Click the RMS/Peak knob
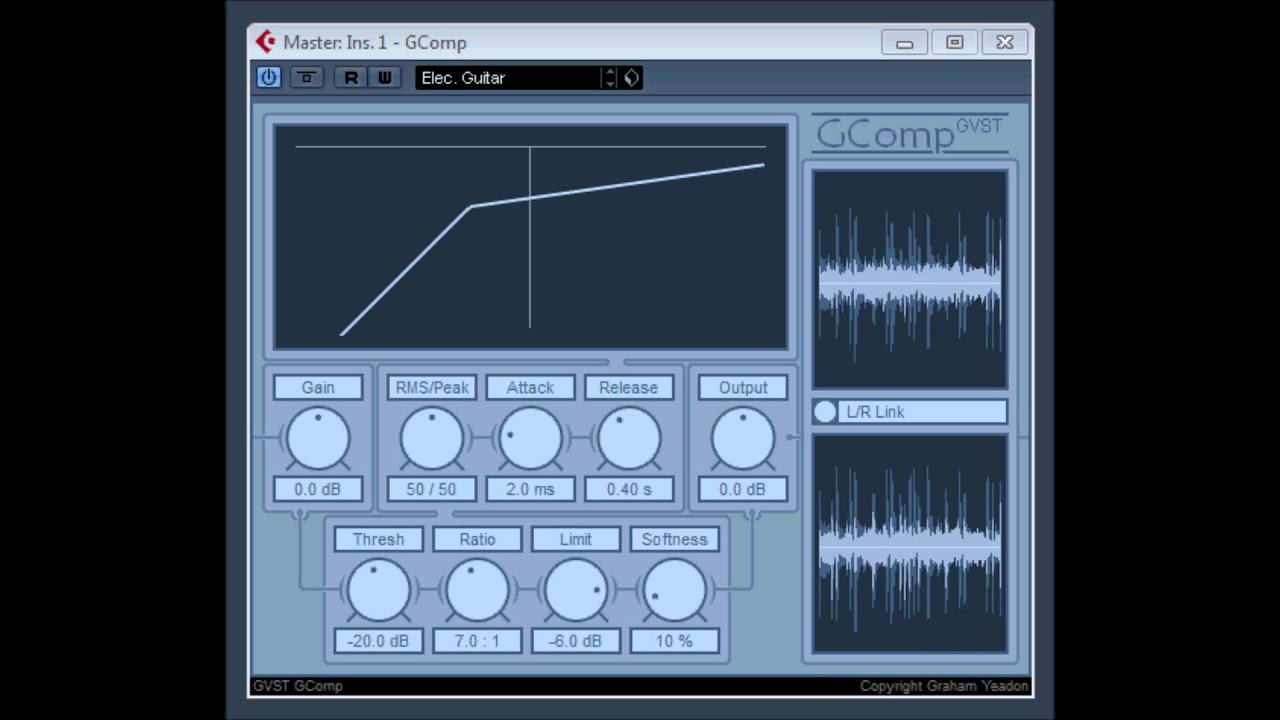 click(x=432, y=438)
